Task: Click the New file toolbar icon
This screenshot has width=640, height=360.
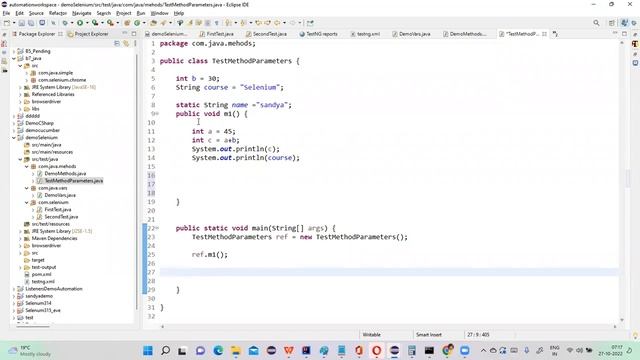Action: (7, 23)
